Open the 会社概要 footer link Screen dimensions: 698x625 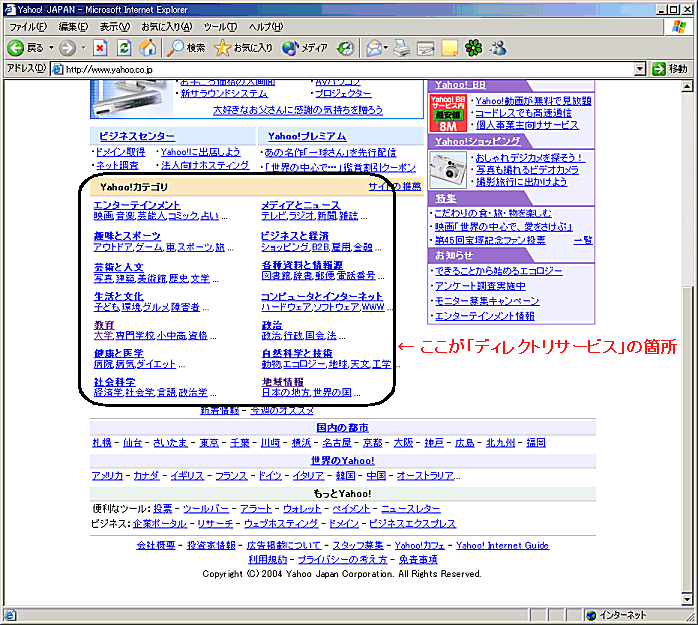156,545
